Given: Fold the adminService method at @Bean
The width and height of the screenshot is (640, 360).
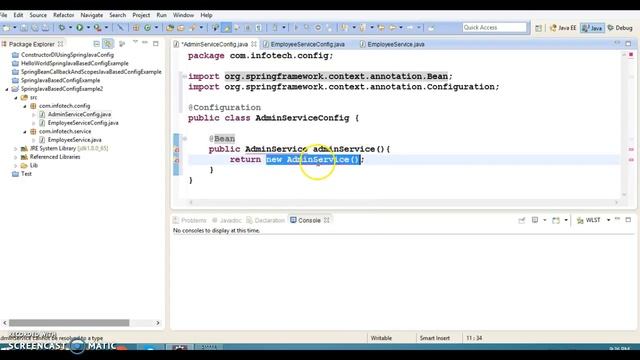Looking at the screenshot, I should point(184,139).
